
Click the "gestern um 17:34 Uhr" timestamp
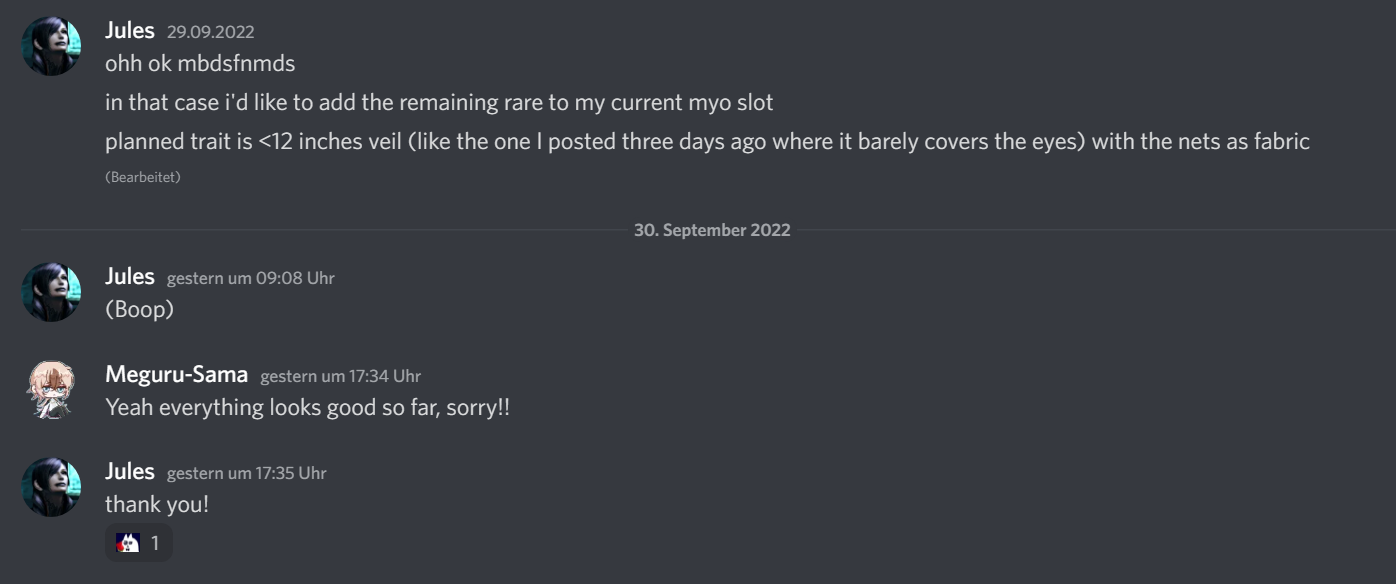[x=340, y=376]
